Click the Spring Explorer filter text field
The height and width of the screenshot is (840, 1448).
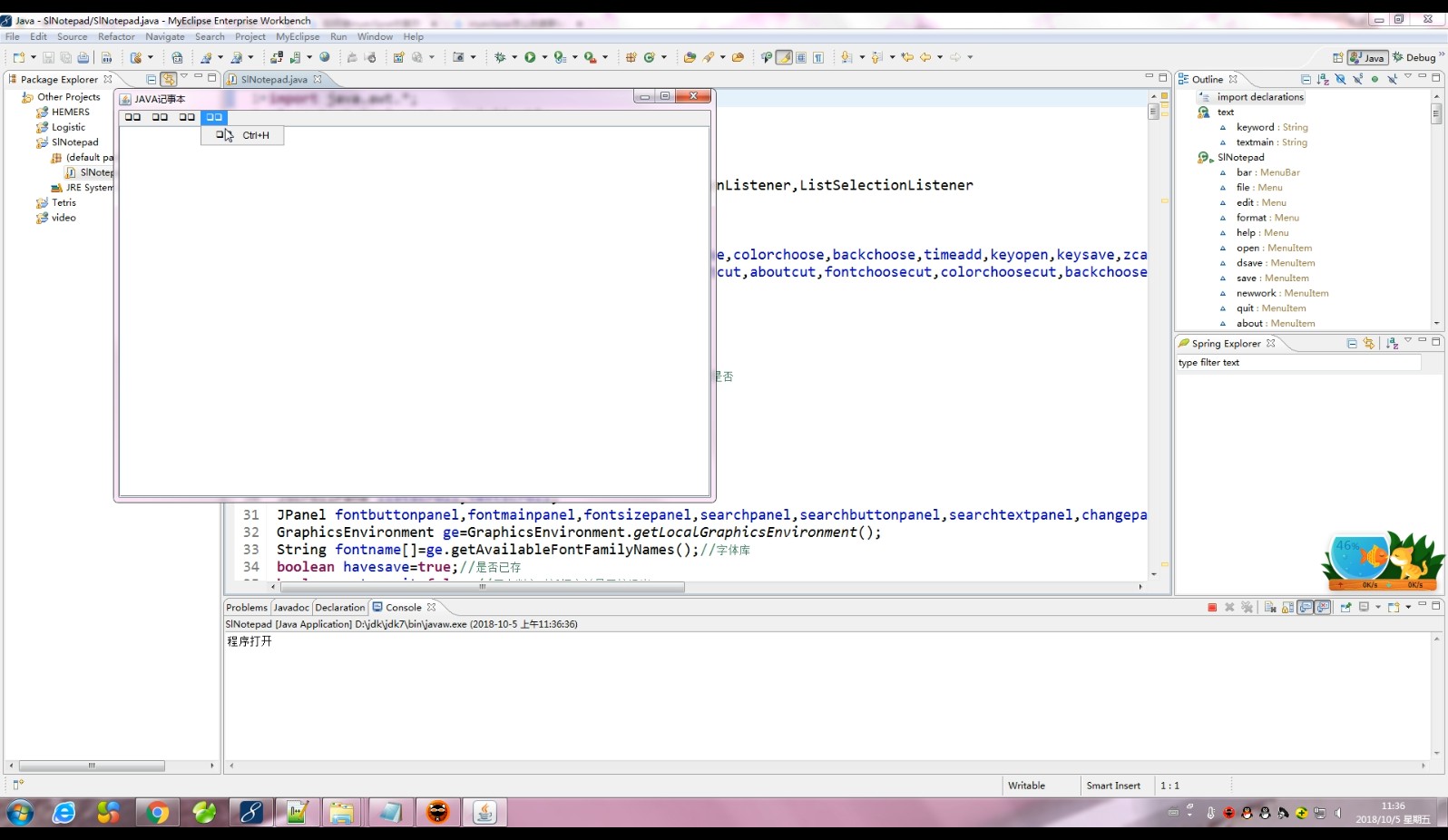pyautogui.click(x=1298, y=362)
